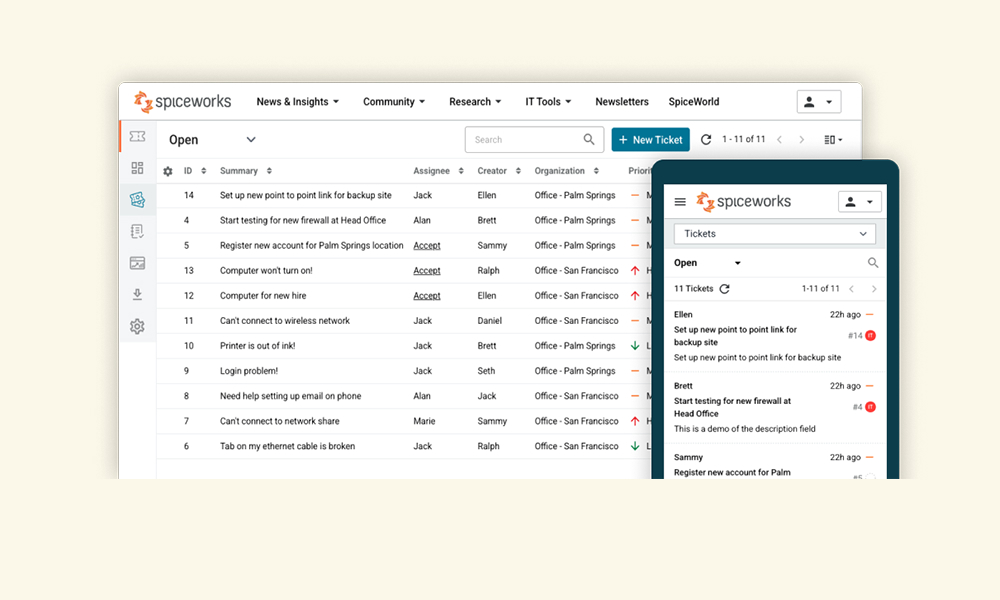Refresh the mobile 11 Tickets list
The height and width of the screenshot is (600, 1000).
(724, 289)
